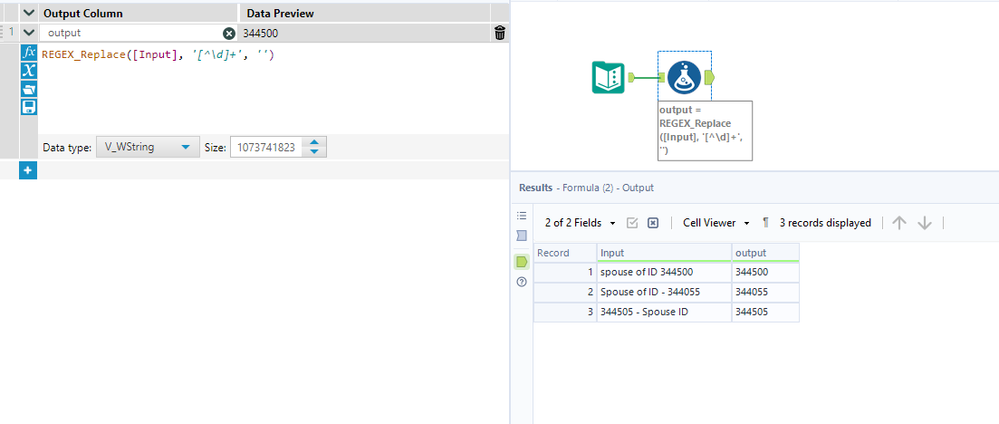Increase Size with up stepper arrow
The image size is (999, 424).
[x=314, y=143]
